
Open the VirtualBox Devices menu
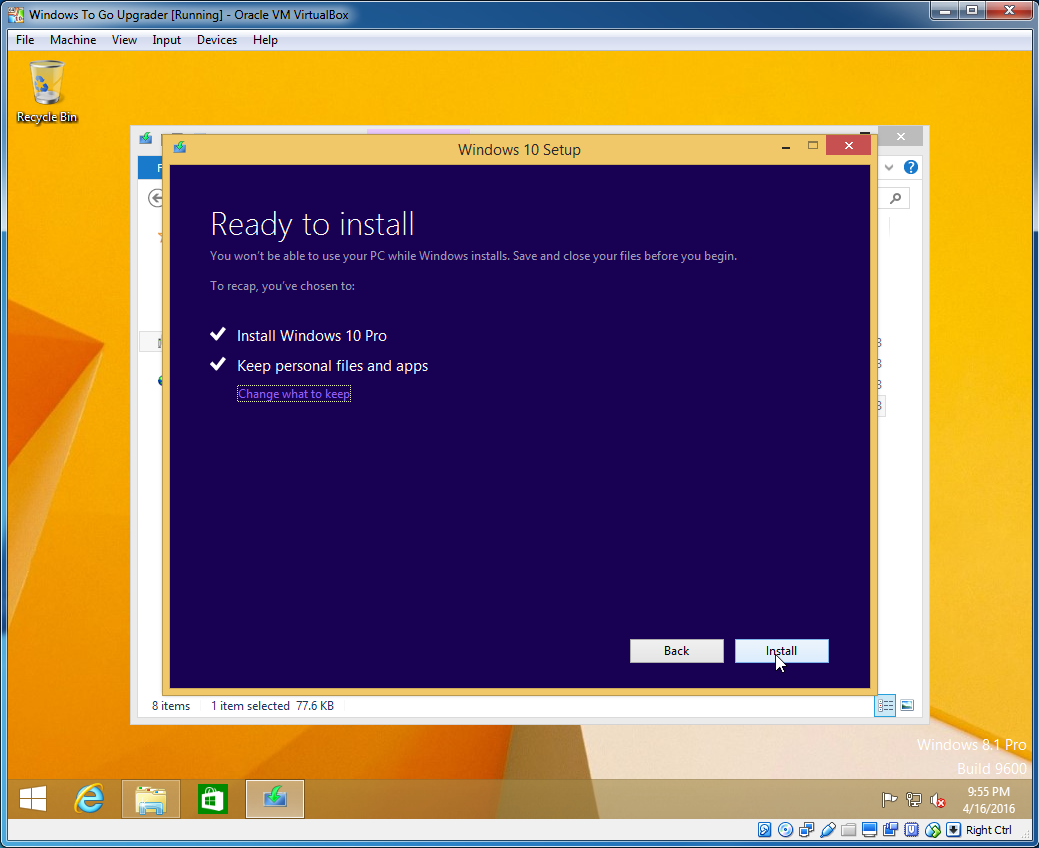(x=217, y=40)
